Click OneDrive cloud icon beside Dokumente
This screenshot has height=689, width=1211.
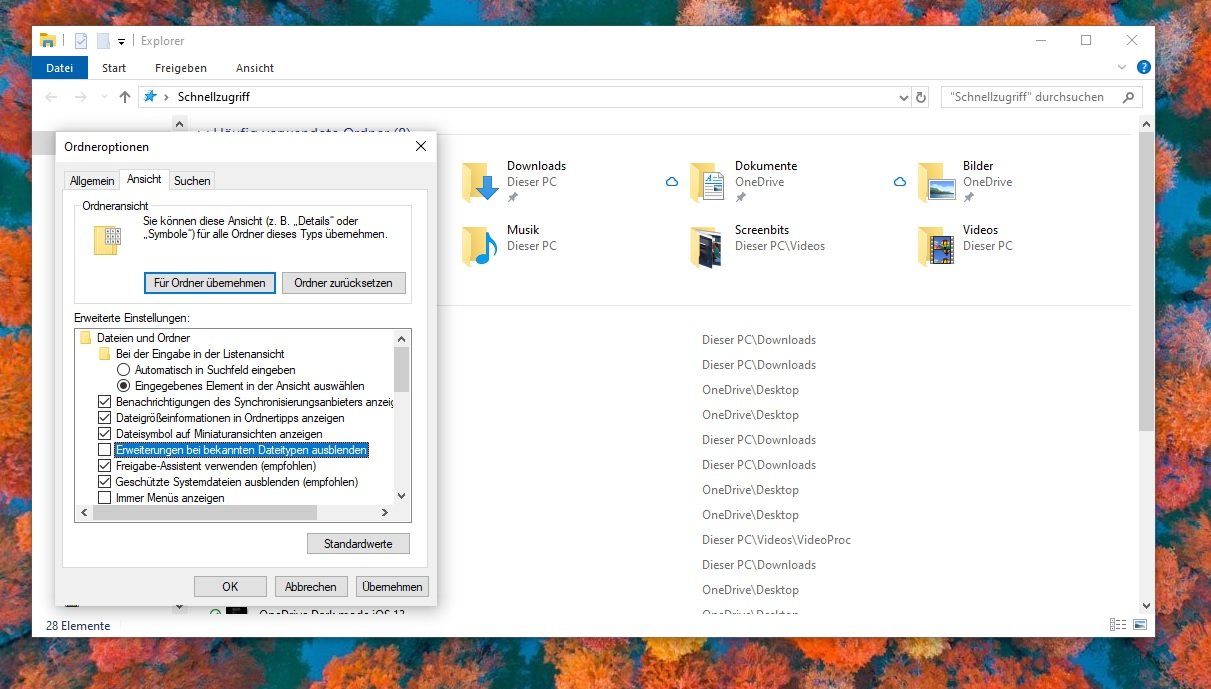pos(672,182)
